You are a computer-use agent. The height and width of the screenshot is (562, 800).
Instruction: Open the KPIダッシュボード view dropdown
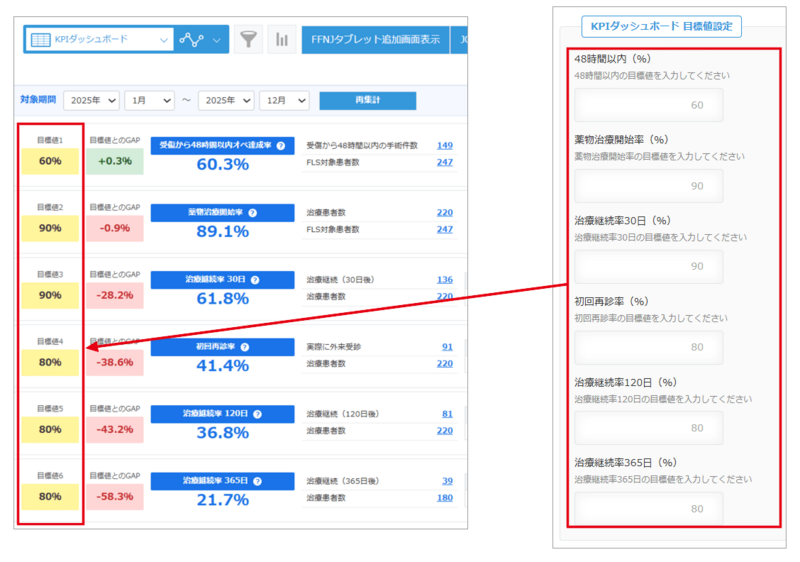[x=98, y=39]
